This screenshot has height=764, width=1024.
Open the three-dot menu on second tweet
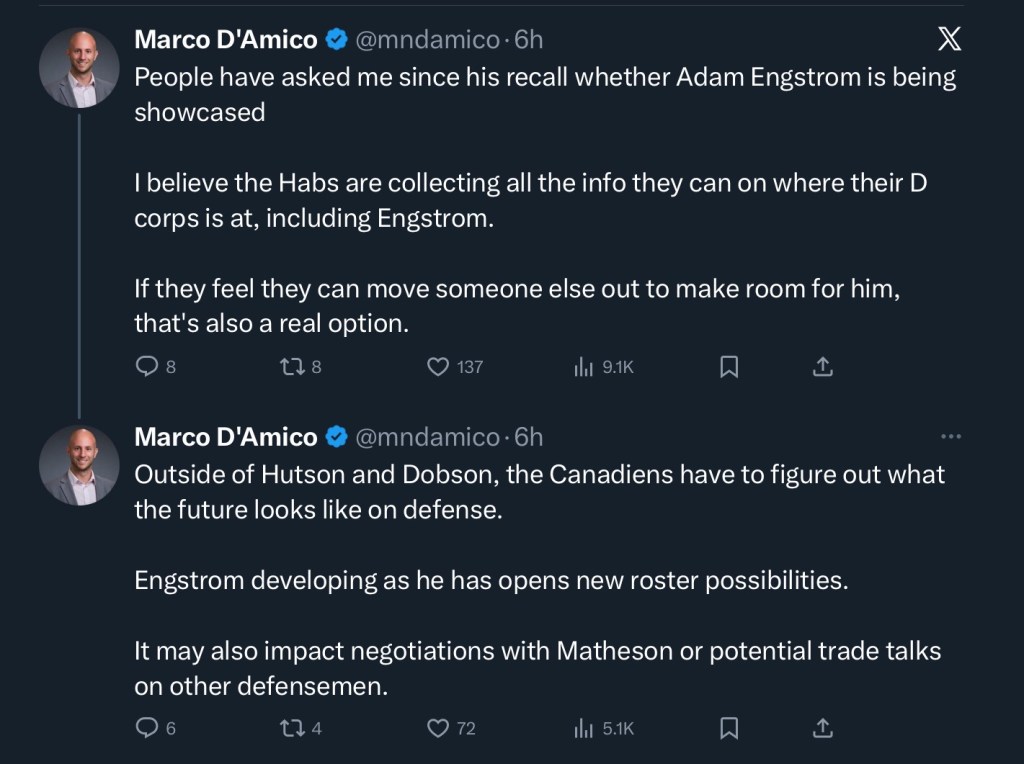951,437
